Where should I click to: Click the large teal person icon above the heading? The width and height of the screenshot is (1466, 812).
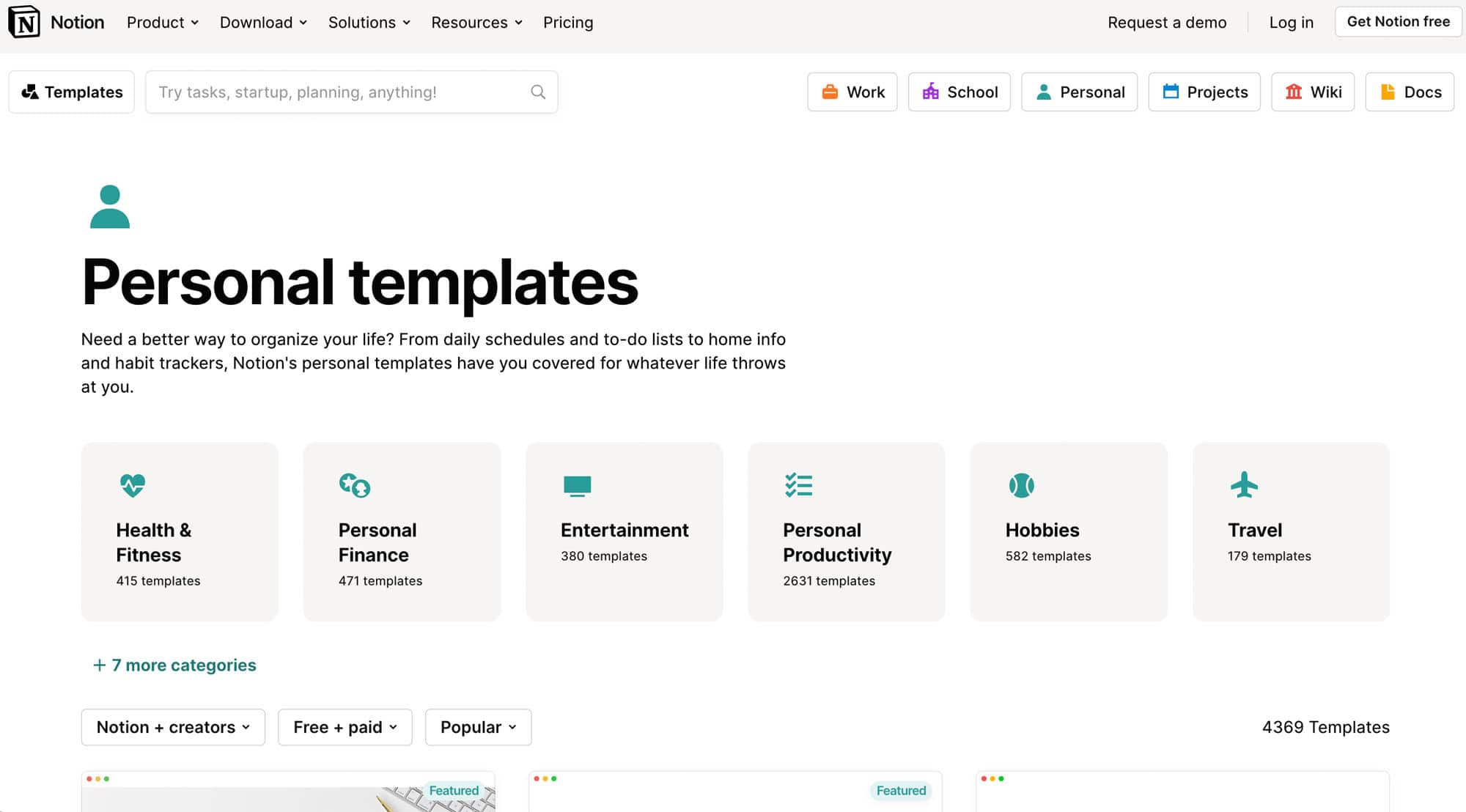(110, 207)
